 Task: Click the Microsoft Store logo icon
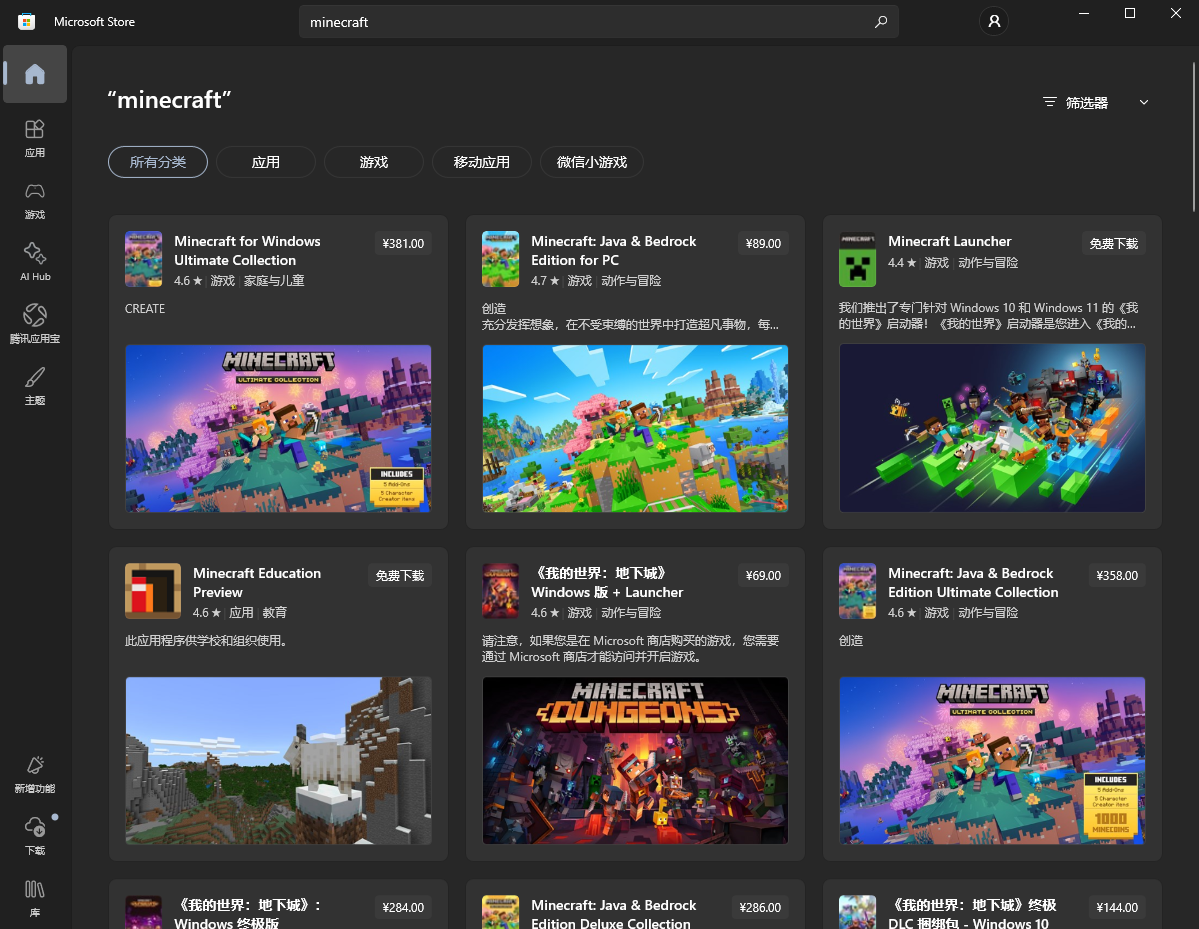(27, 21)
